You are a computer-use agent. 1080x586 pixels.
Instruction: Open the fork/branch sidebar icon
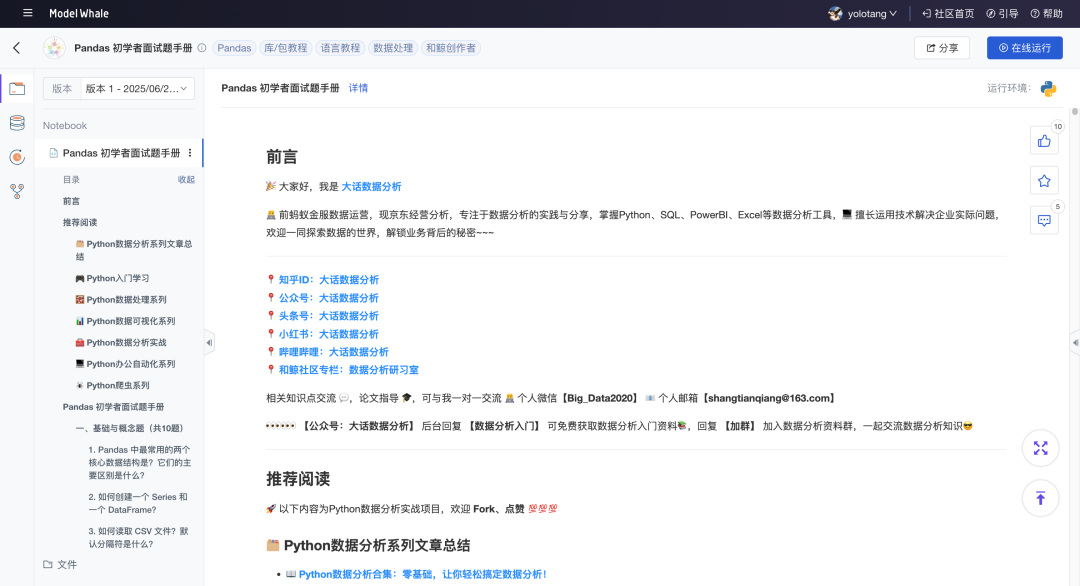tap(17, 191)
